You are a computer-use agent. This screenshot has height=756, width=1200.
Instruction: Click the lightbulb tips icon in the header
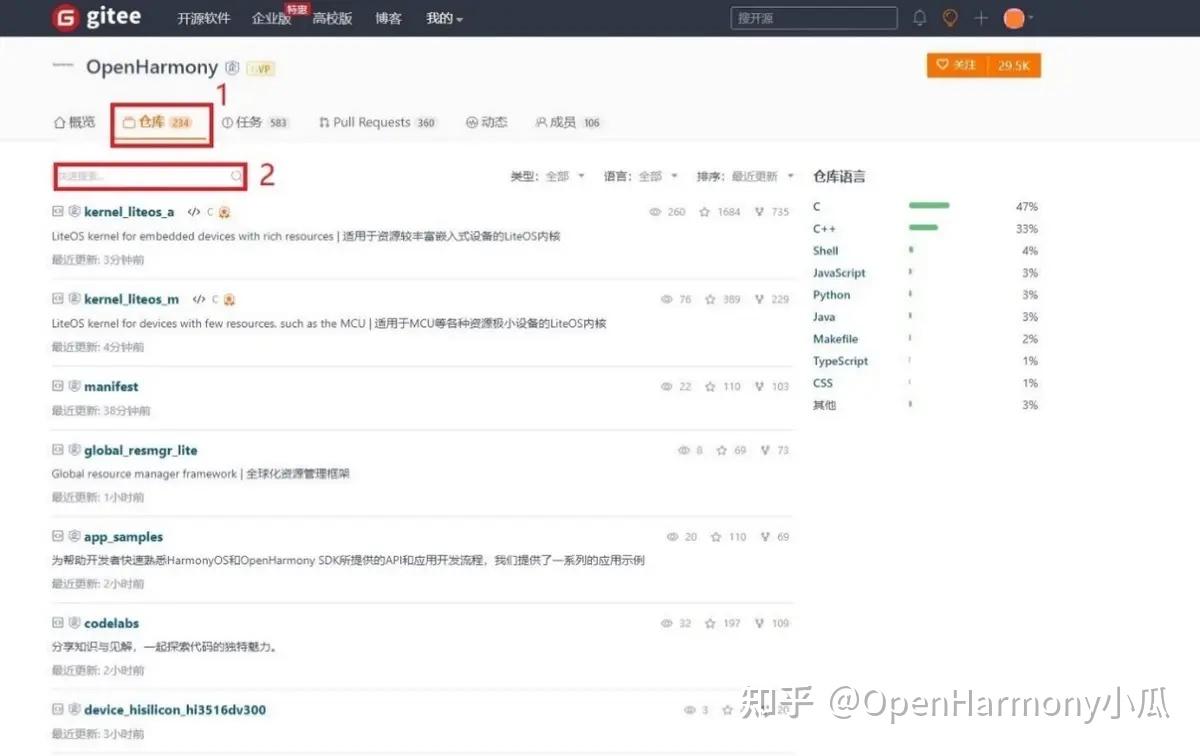tap(949, 17)
